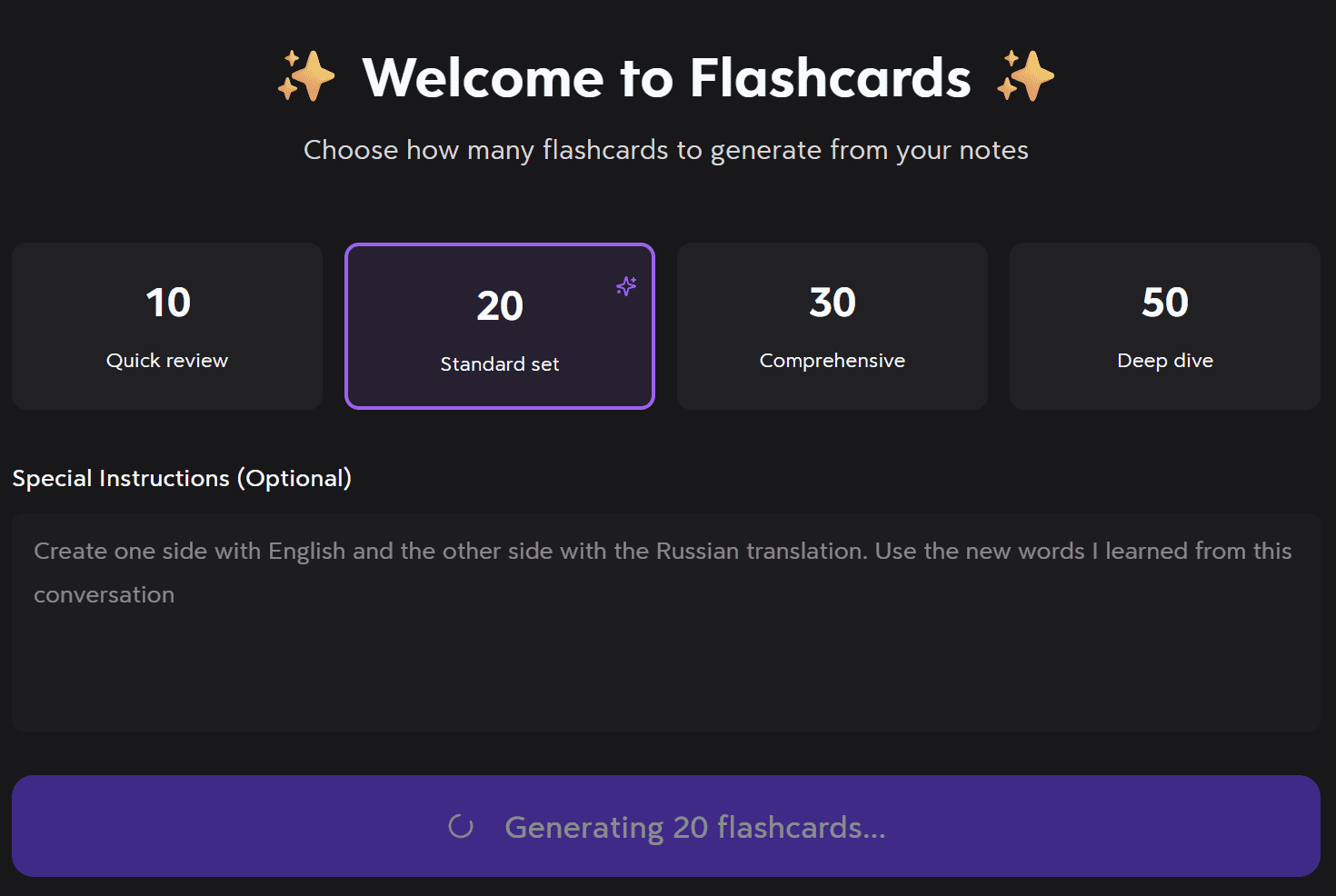
Task: Click the sparkle icon right of title
Action: (1025, 76)
